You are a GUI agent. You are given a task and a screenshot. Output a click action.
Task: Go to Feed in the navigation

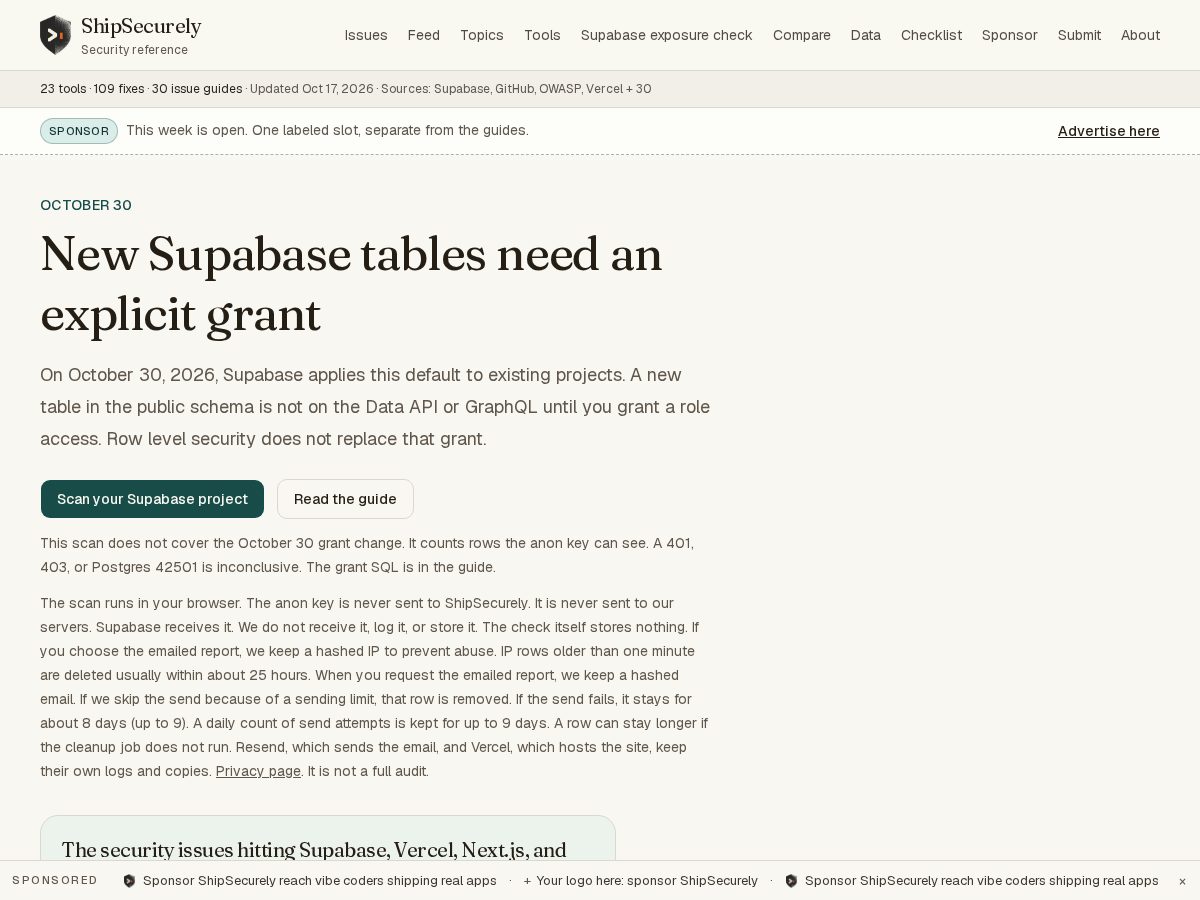pos(424,35)
